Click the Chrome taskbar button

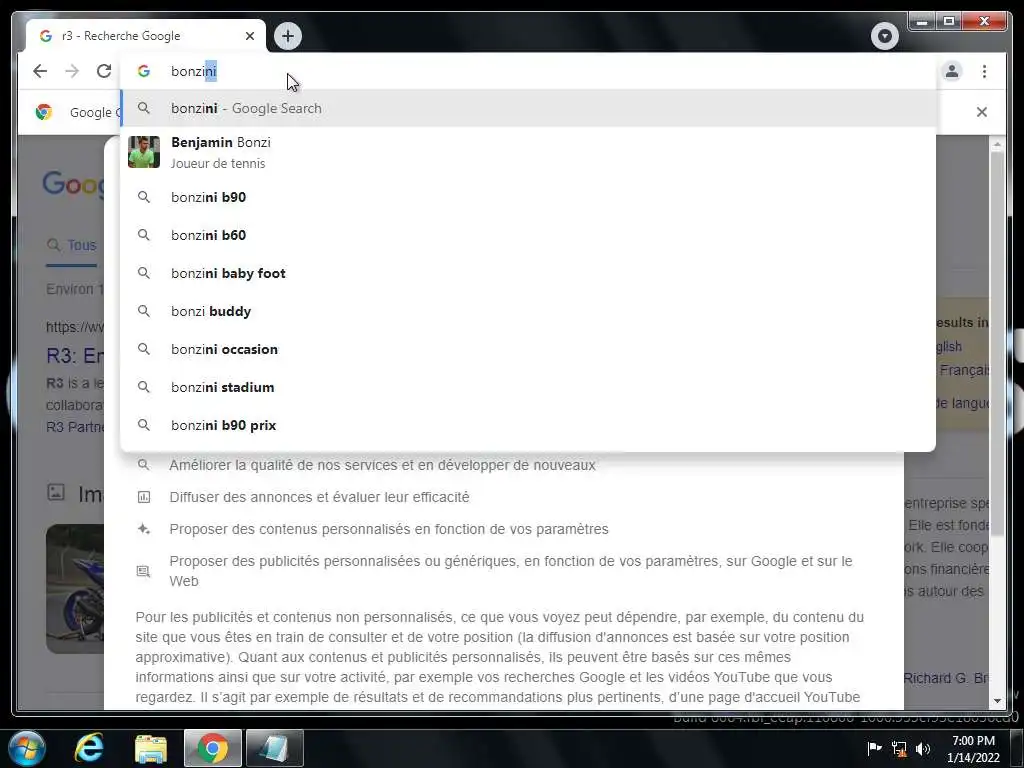(212, 748)
